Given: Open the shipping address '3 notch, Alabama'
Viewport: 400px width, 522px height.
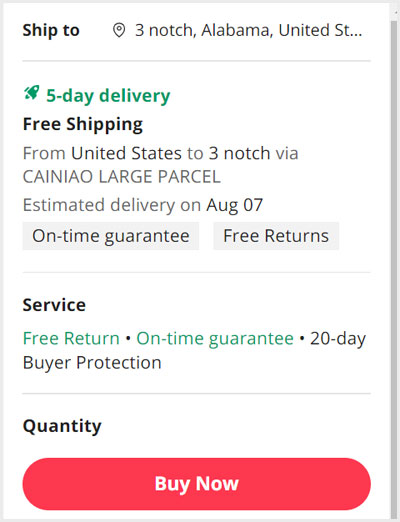Looking at the screenshot, I should click(248, 30).
